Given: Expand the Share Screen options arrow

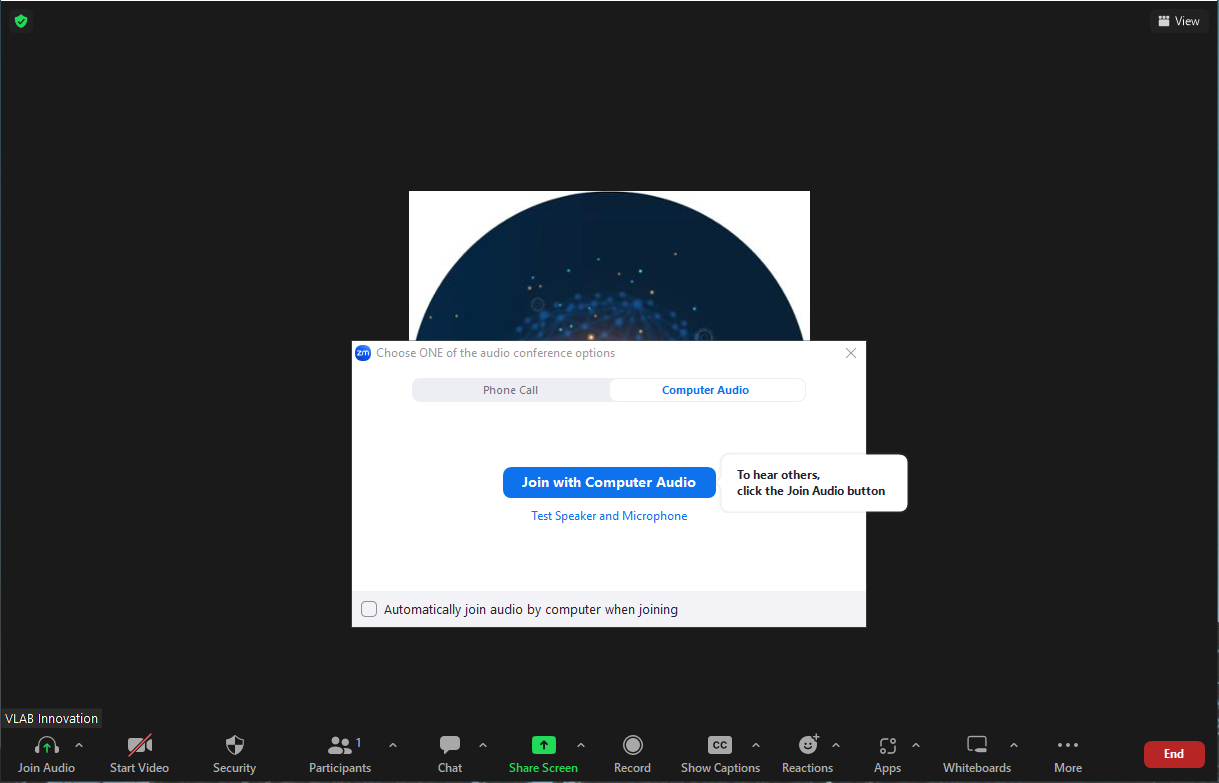Looking at the screenshot, I should 581,745.
